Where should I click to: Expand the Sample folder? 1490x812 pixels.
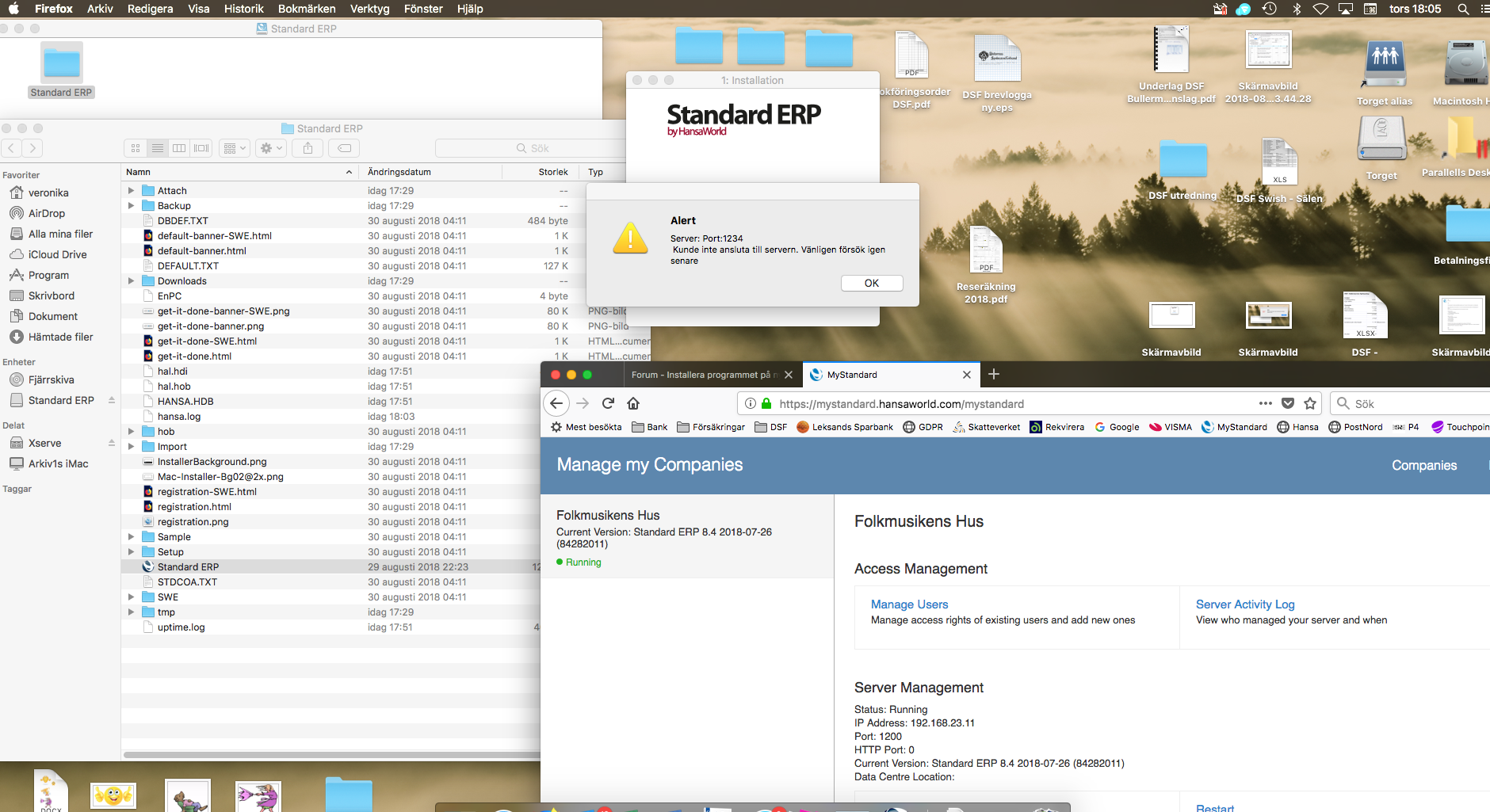(131, 537)
